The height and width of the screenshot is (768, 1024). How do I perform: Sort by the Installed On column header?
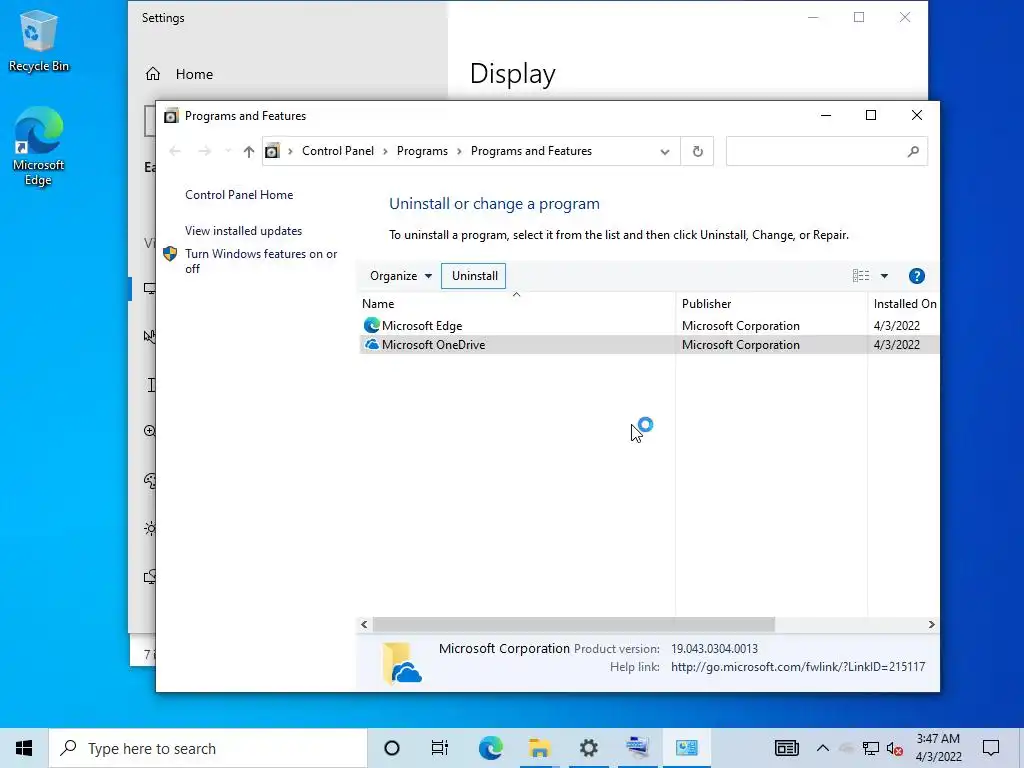pos(905,304)
